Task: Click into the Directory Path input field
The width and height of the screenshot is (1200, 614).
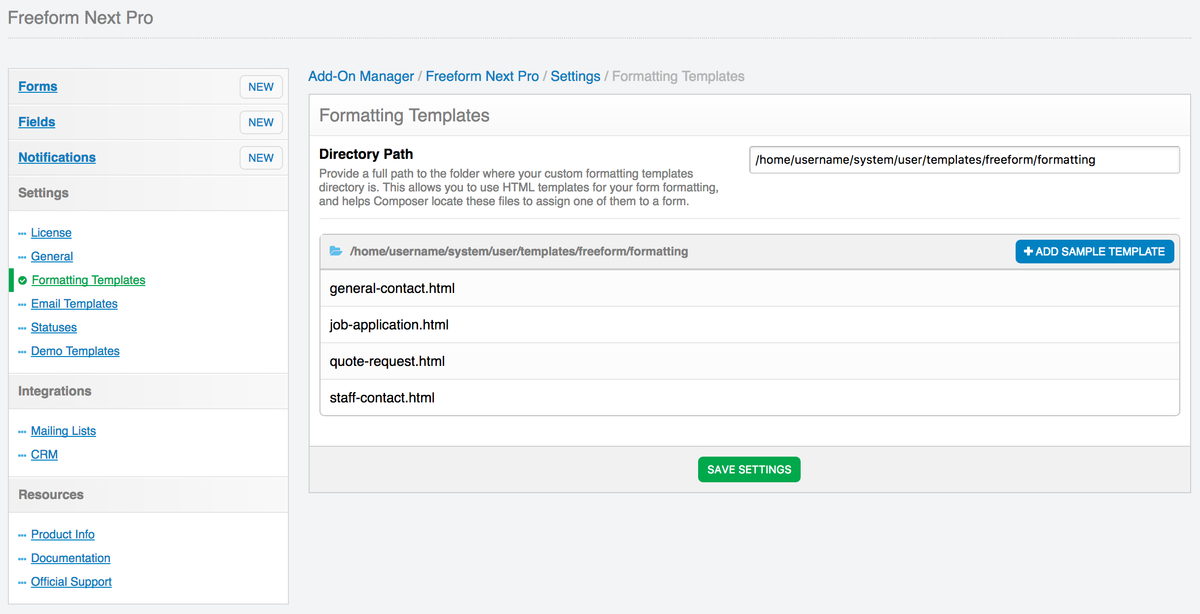Action: [964, 160]
